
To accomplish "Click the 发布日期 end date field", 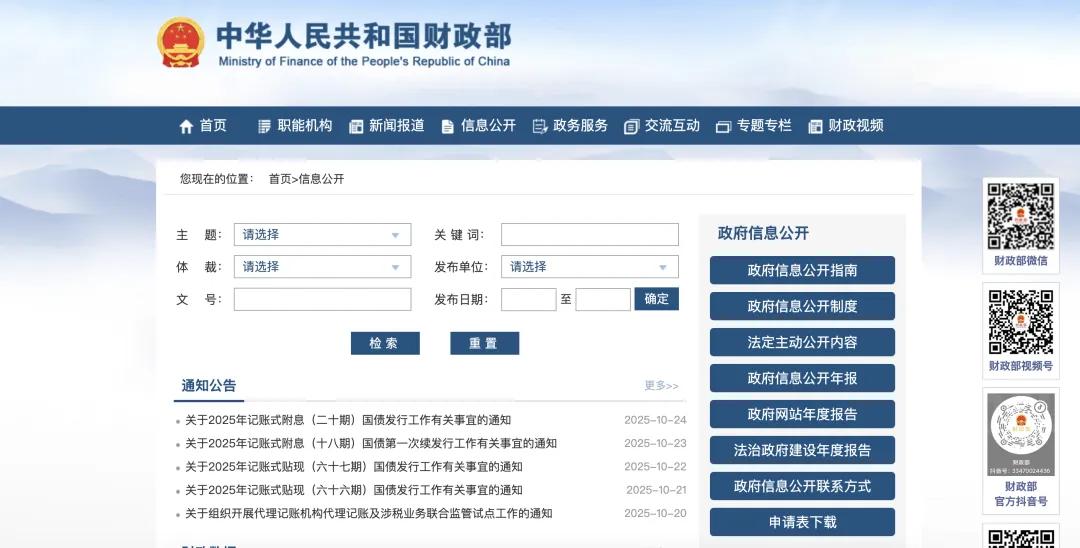I will 603,299.
